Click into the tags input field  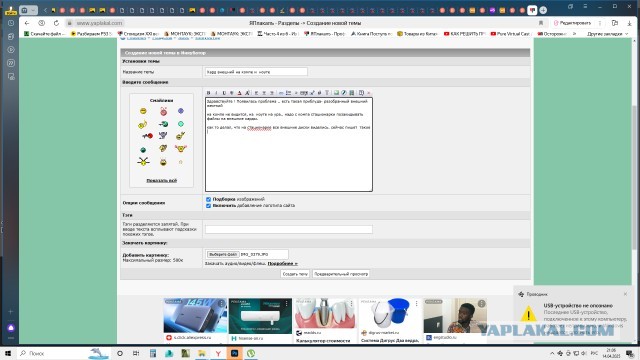289,229
